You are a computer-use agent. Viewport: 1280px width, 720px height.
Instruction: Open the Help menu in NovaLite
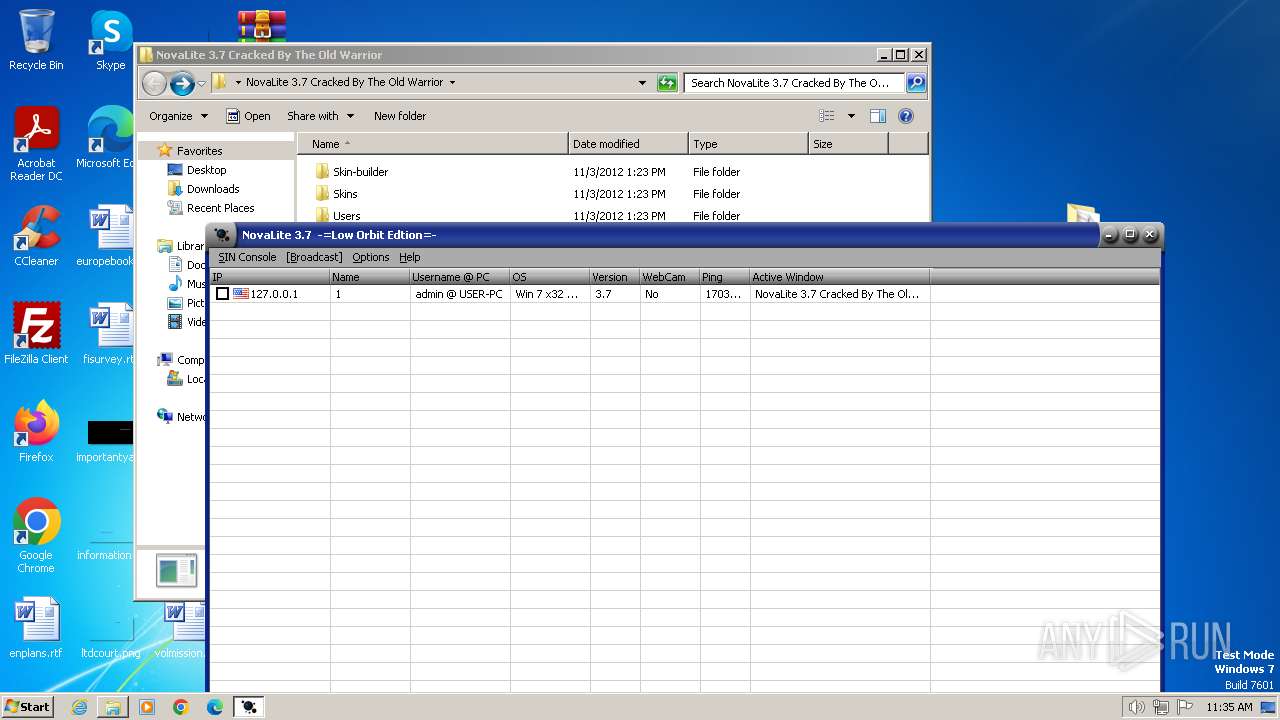point(410,257)
